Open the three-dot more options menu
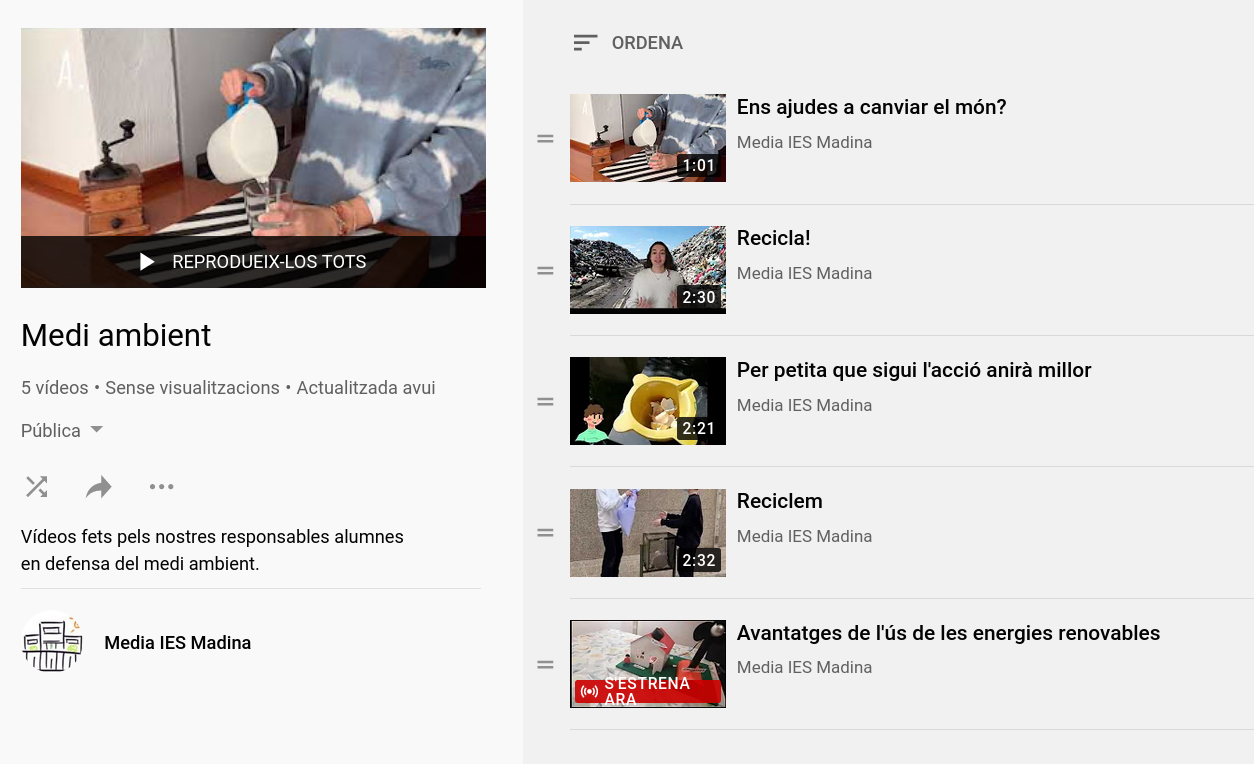 point(161,487)
